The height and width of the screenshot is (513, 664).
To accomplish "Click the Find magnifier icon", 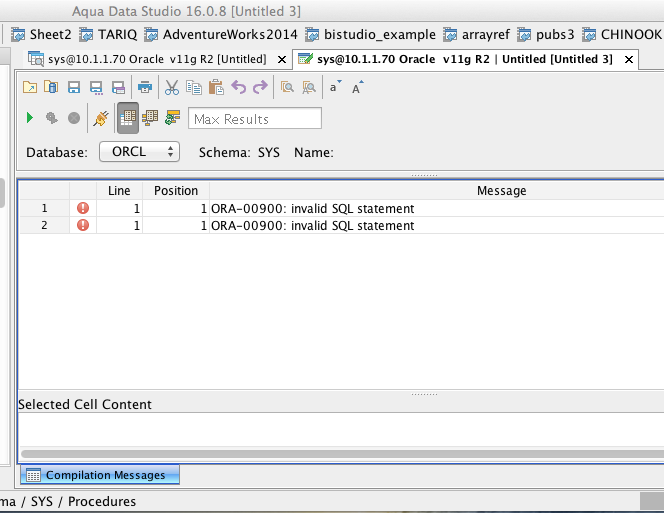I will click(287, 88).
